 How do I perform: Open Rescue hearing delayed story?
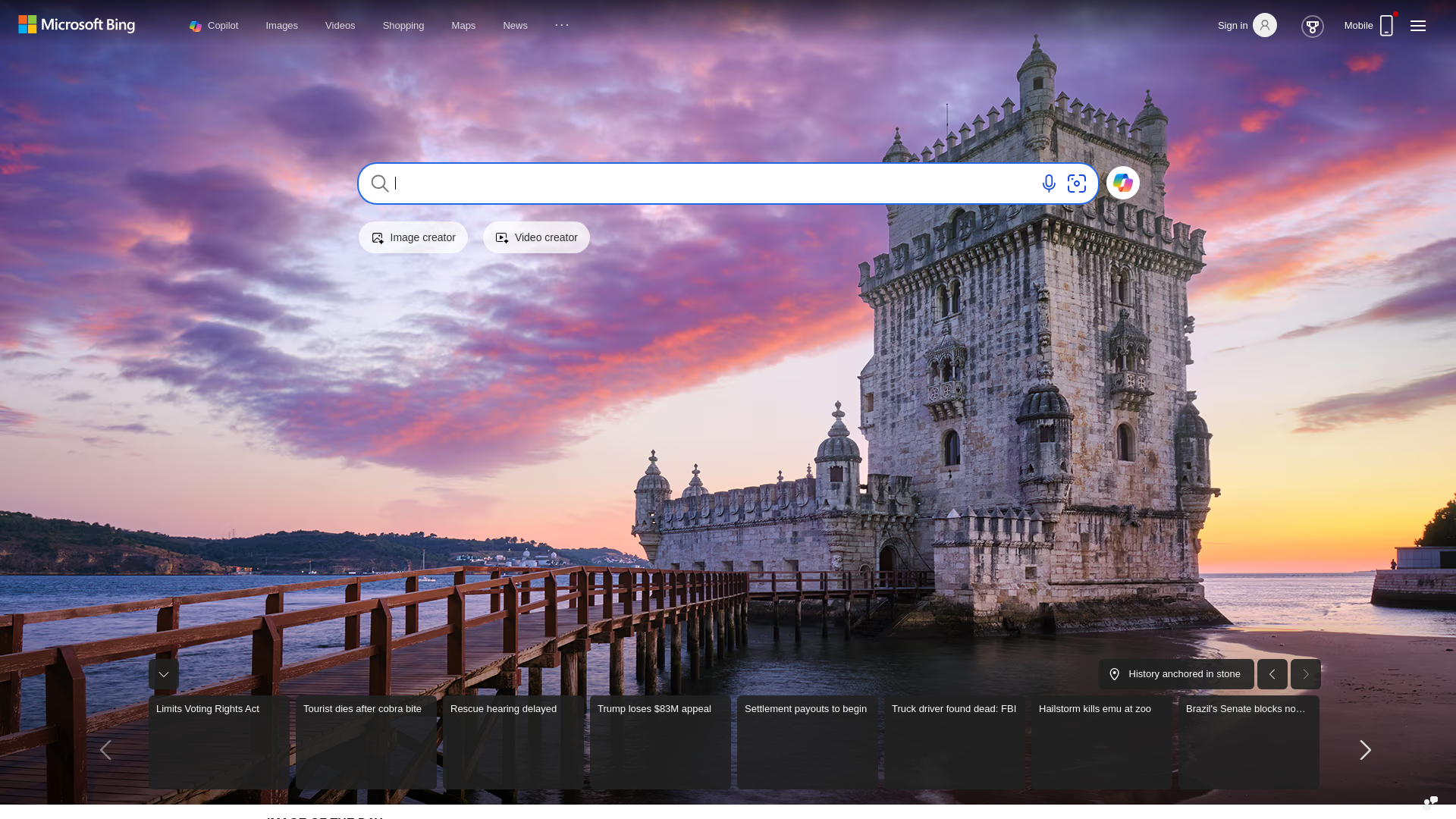click(x=513, y=742)
